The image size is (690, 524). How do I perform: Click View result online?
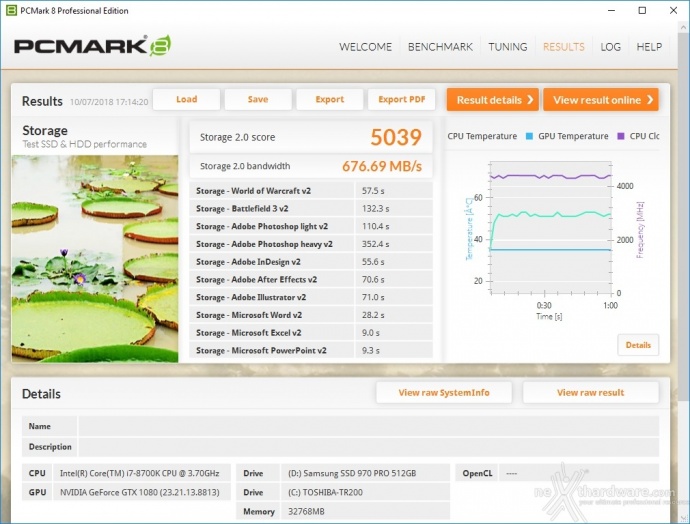(601, 100)
